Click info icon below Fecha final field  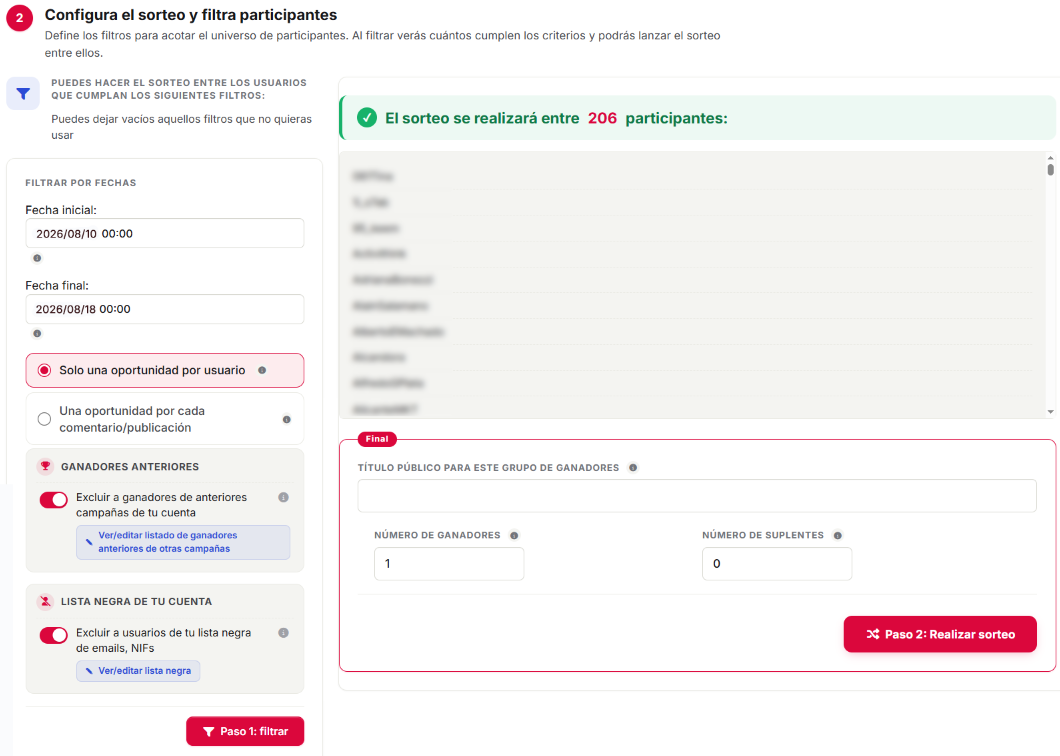[x=37, y=333]
